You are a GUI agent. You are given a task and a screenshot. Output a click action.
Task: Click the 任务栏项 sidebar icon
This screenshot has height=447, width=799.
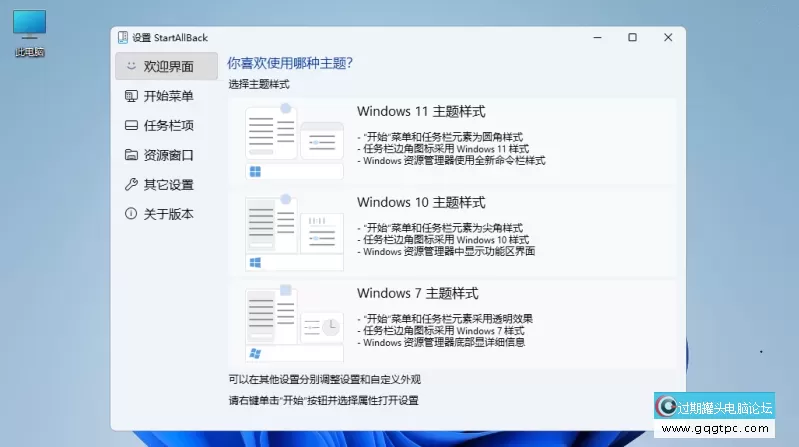[130, 126]
